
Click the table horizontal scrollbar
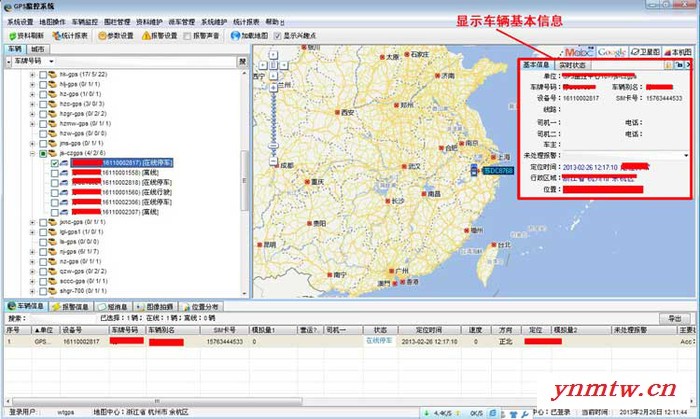157,401
